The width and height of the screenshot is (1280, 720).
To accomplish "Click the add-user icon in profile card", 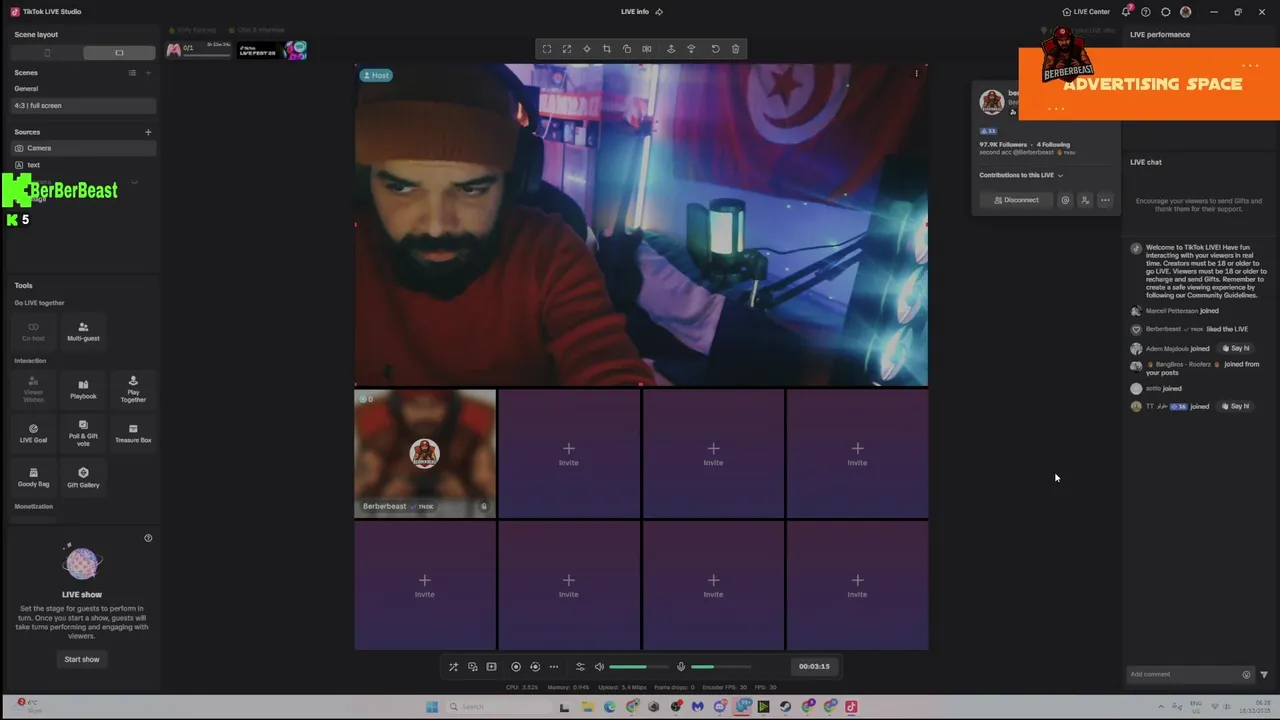I will [1085, 200].
